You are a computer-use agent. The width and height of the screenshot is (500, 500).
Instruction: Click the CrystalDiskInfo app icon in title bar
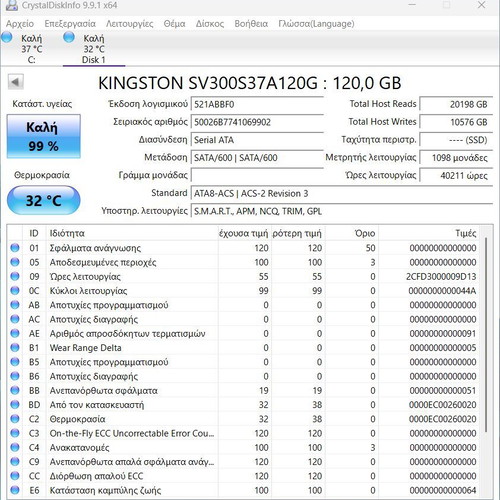tap(12, 5)
